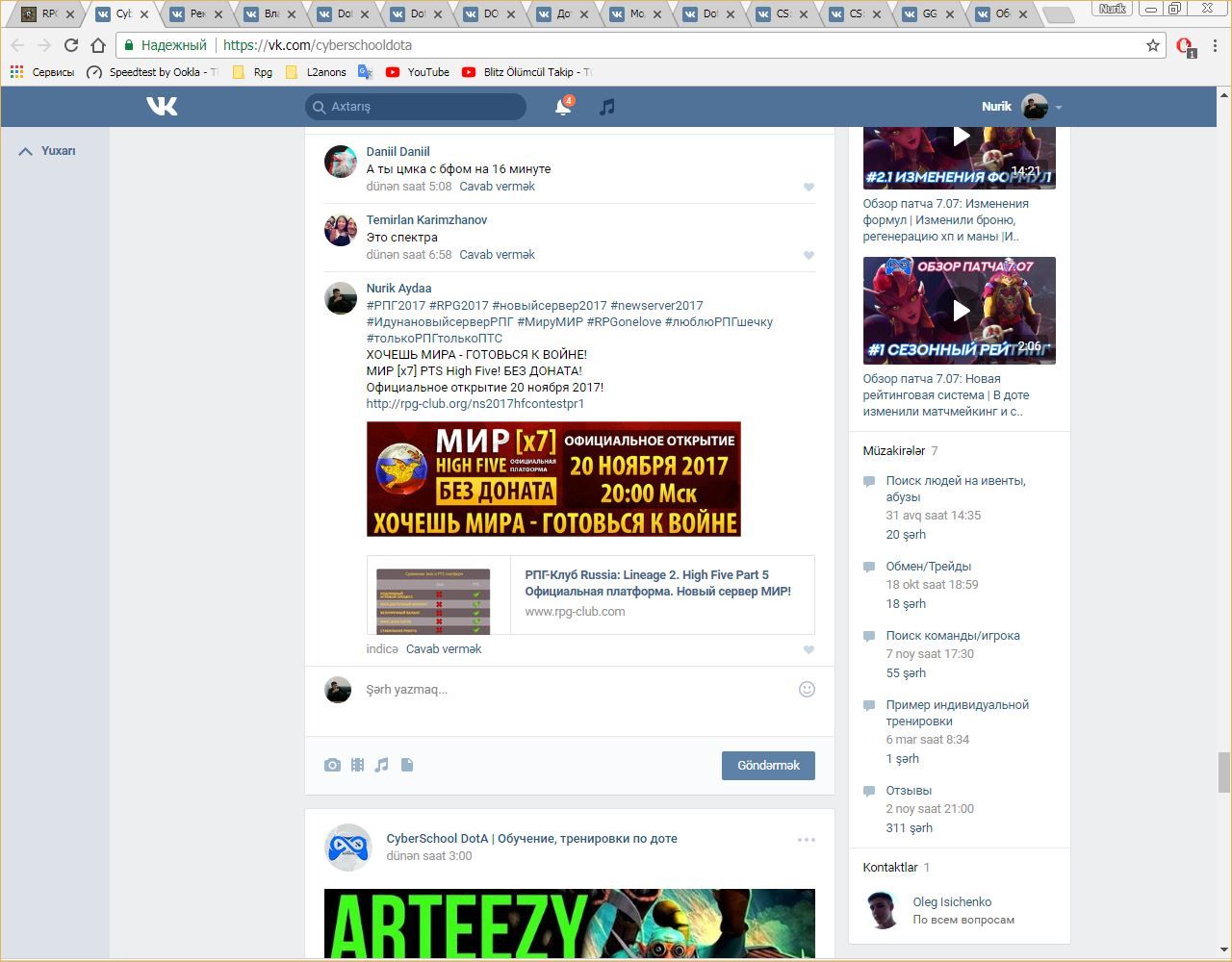This screenshot has width=1232, height=962.
Task: Attach a document using file icon
Action: 407,765
